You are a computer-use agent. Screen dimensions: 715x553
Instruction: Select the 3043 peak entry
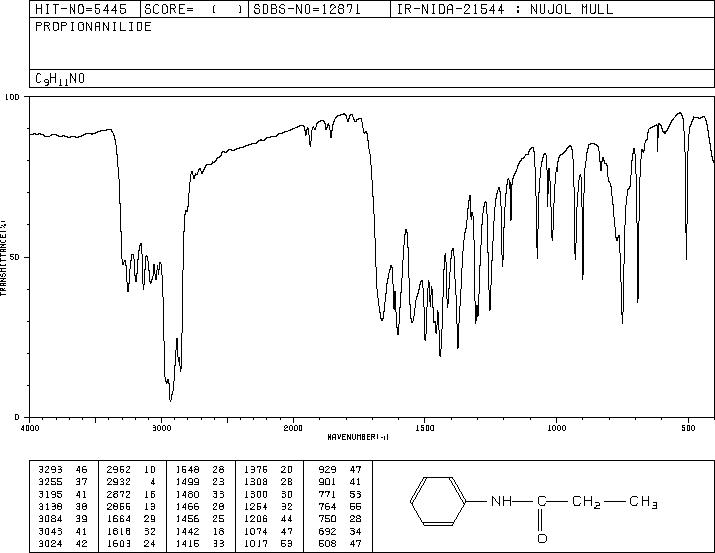point(62,532)
